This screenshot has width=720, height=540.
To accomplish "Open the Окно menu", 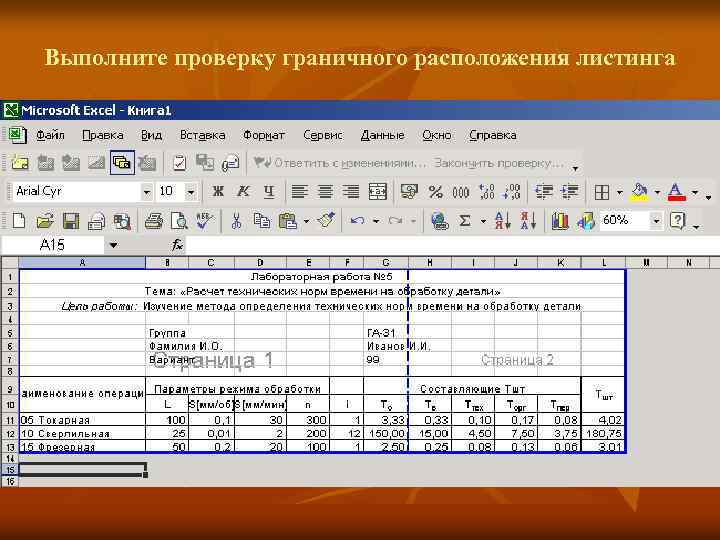I will point(436,135).
